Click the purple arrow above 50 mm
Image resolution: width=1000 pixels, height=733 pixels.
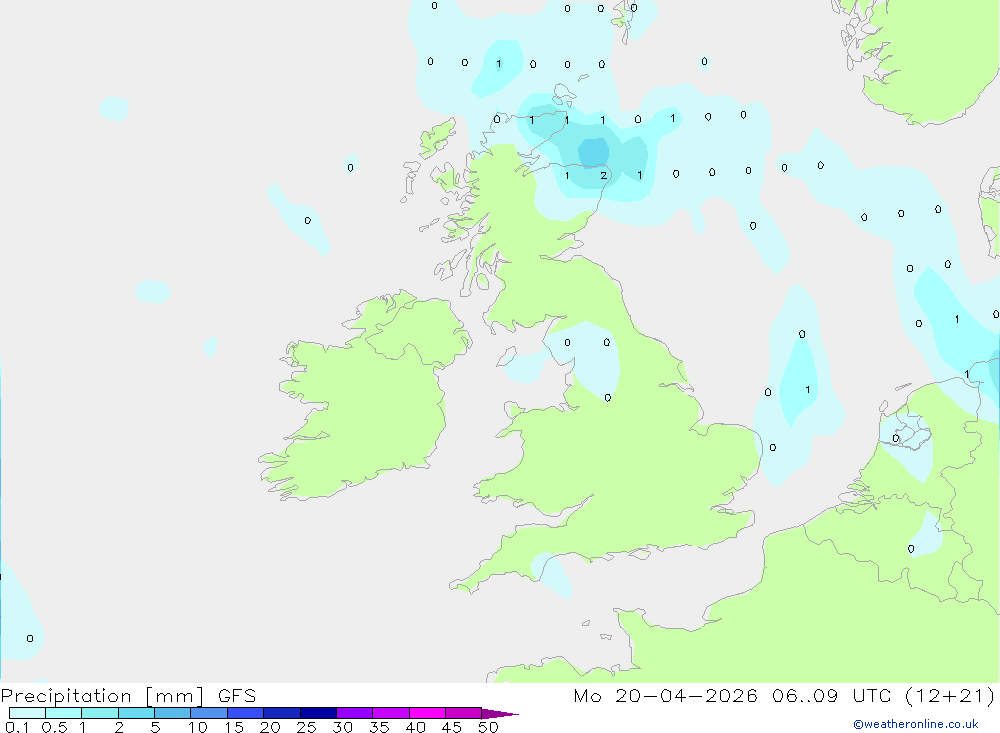coord(500,713)
